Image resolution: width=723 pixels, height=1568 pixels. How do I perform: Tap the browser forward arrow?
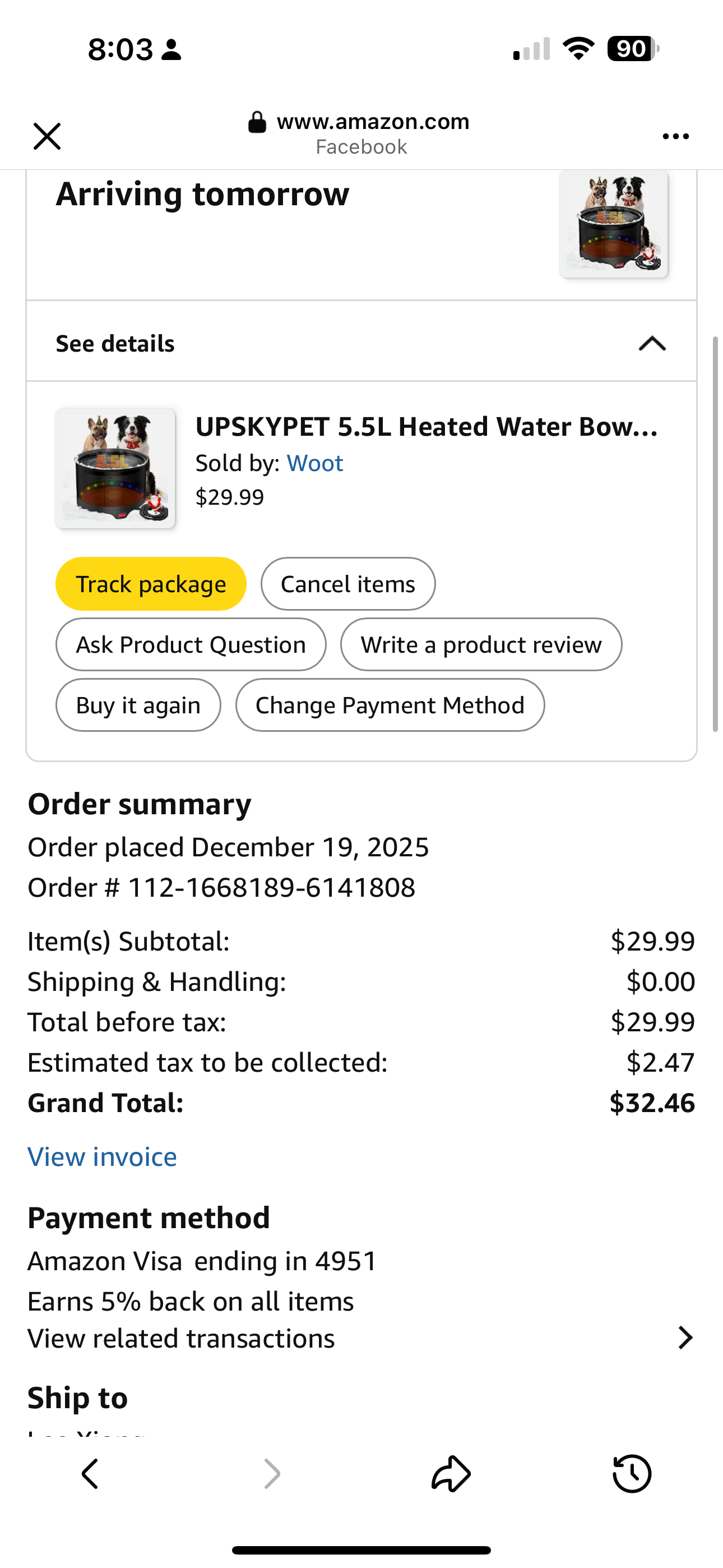click(x=271, y=1474)
